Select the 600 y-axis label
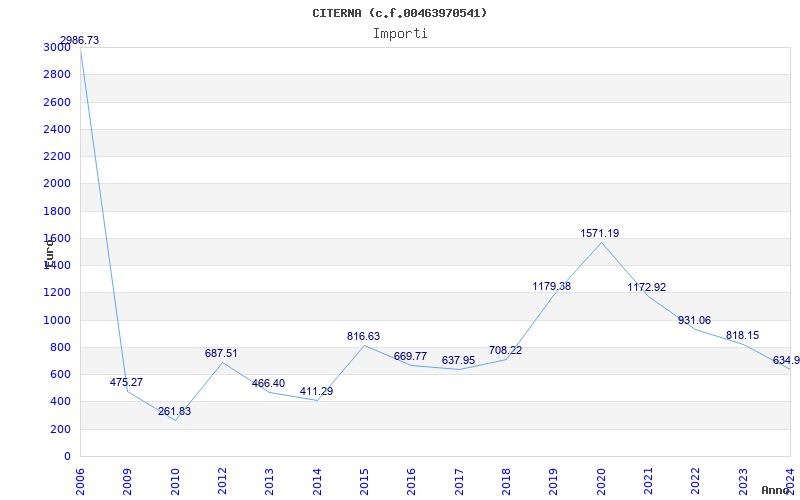The image size is (800, 500). tap(60, 374)
